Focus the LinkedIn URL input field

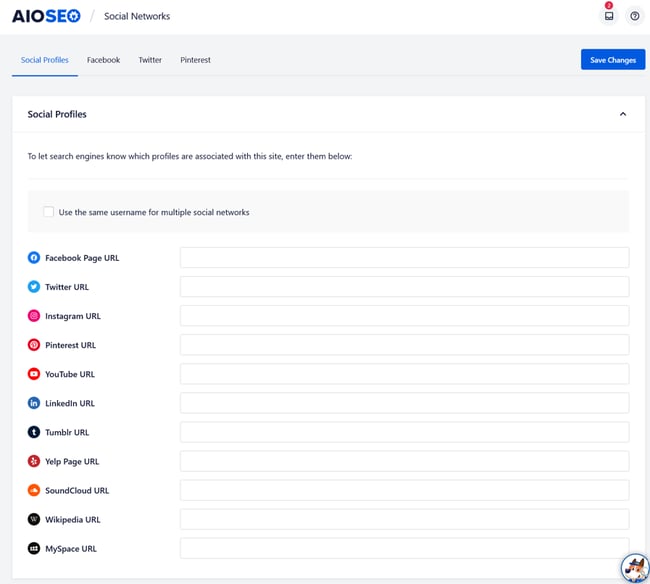405,403
